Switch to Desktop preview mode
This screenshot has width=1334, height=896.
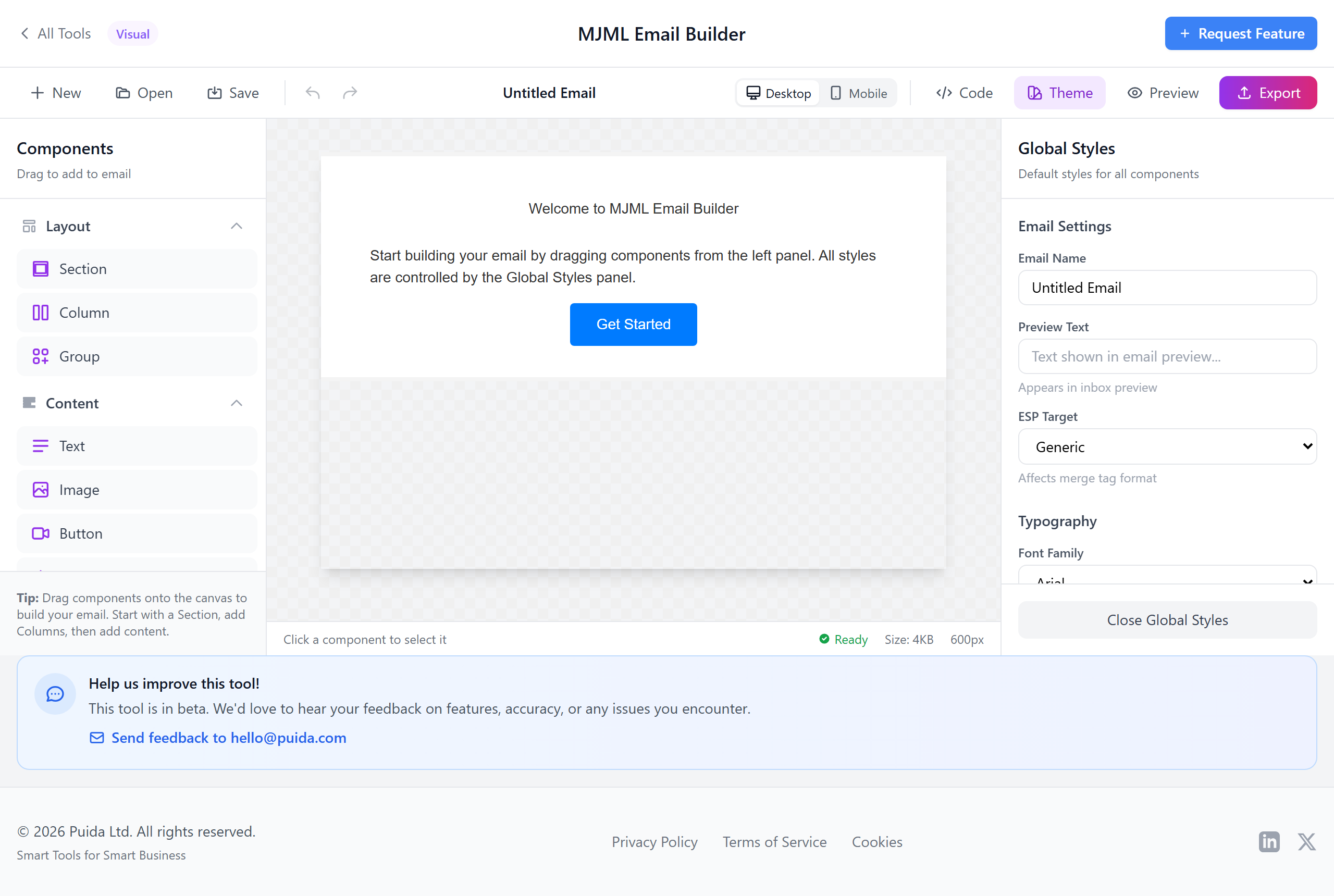(x=778, y=93)
